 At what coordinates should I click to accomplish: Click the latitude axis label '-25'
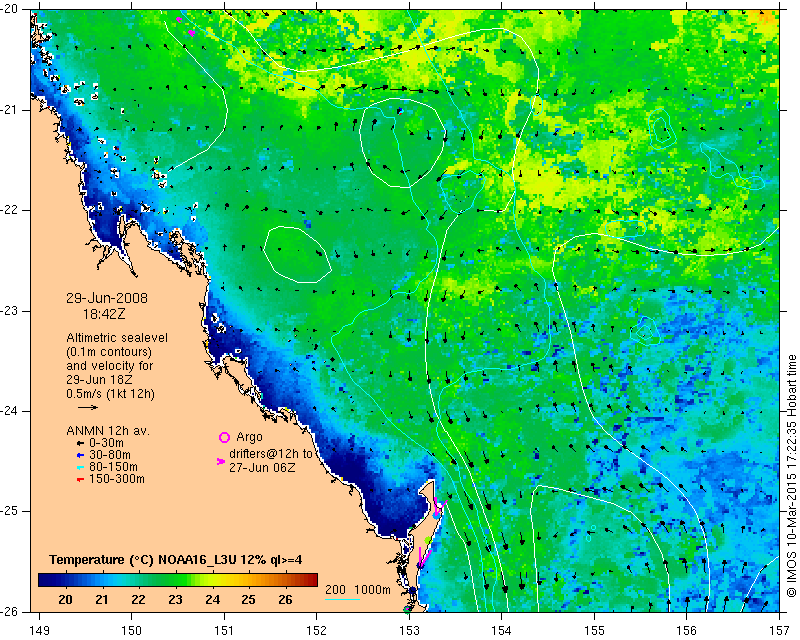9,511
